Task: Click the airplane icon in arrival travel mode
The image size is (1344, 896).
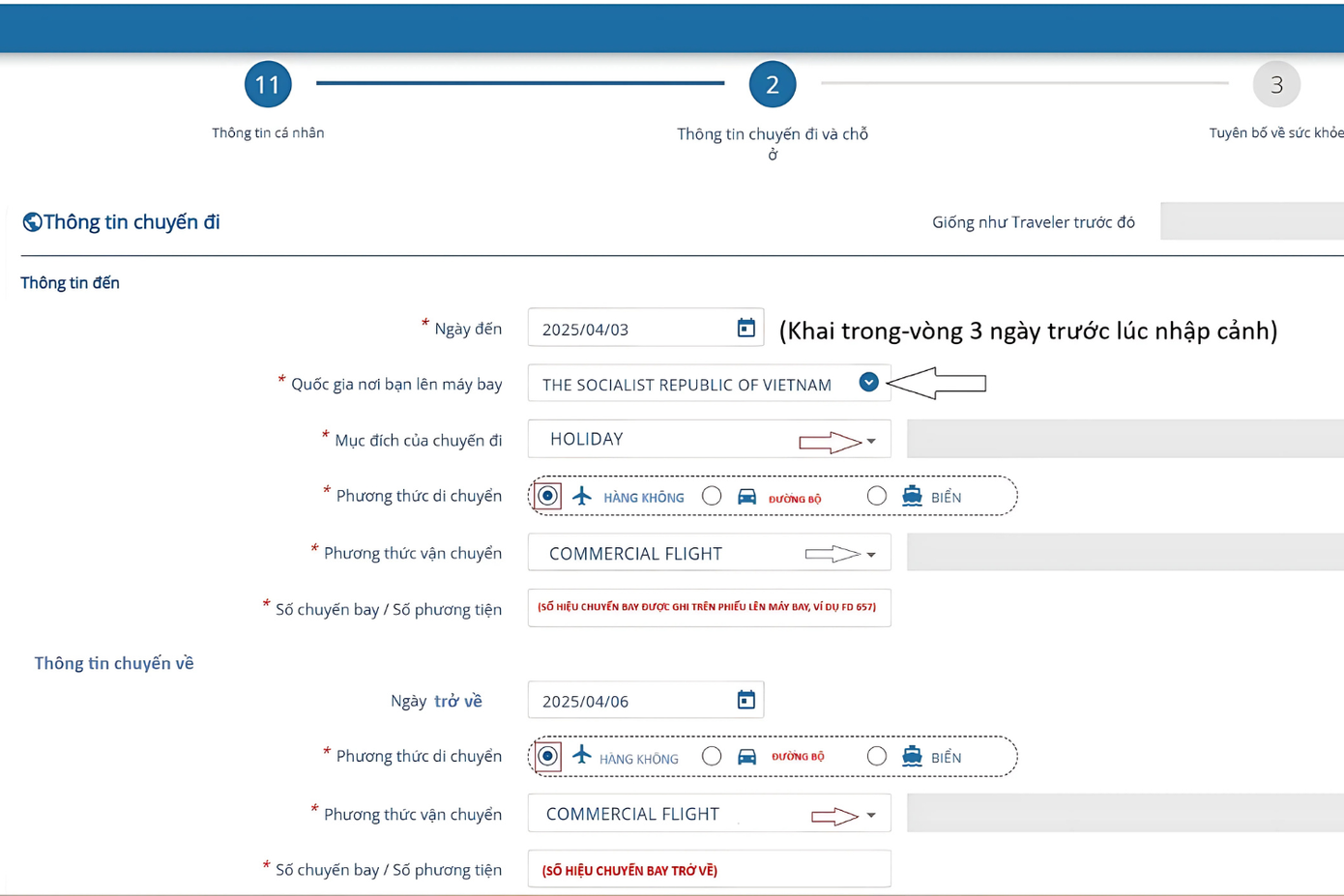Action: [x=581, y=496]
